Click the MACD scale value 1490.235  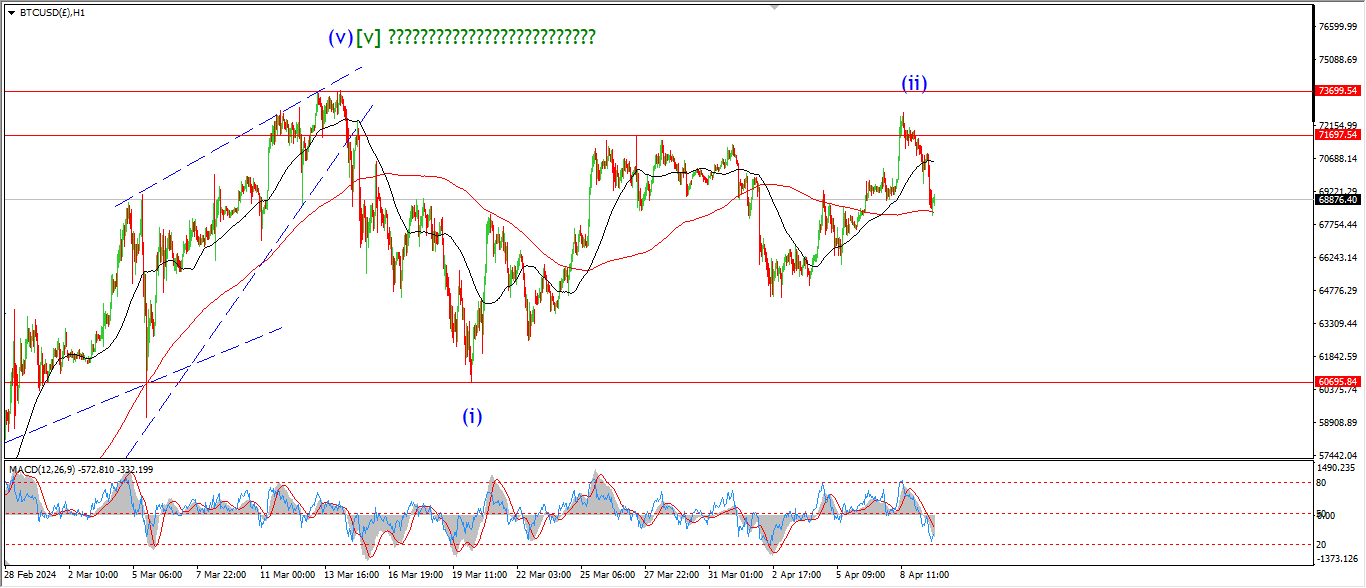[1337, 467]
